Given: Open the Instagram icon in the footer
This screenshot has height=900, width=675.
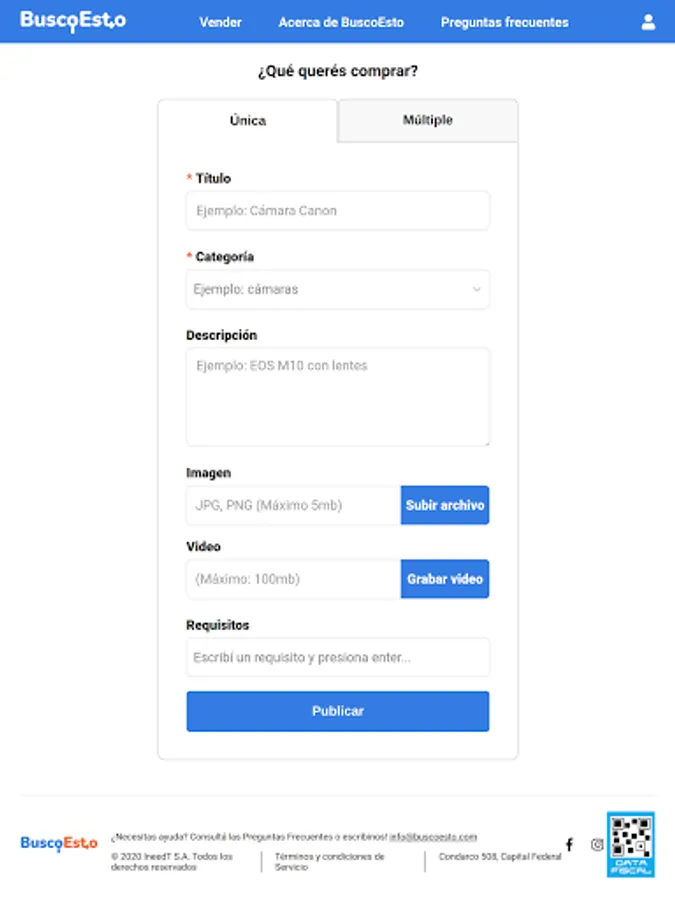Looking at the screenshot, I should point(597,844).
